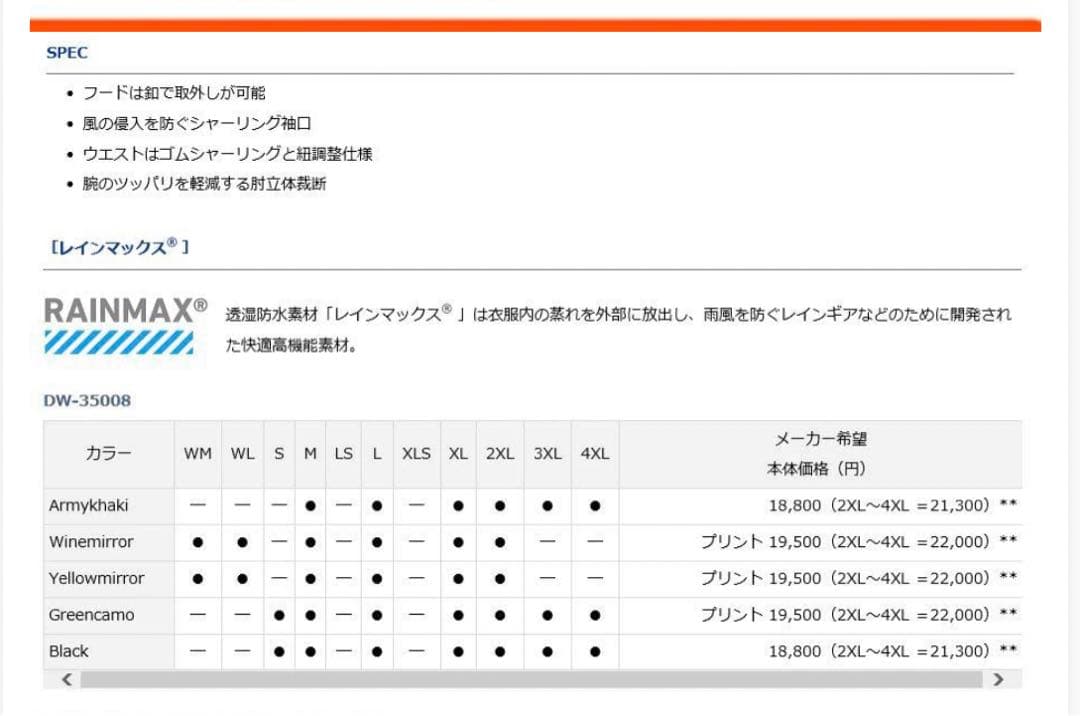Click the XLS size column header
The image size is (1080, 716).
point(416,453)
